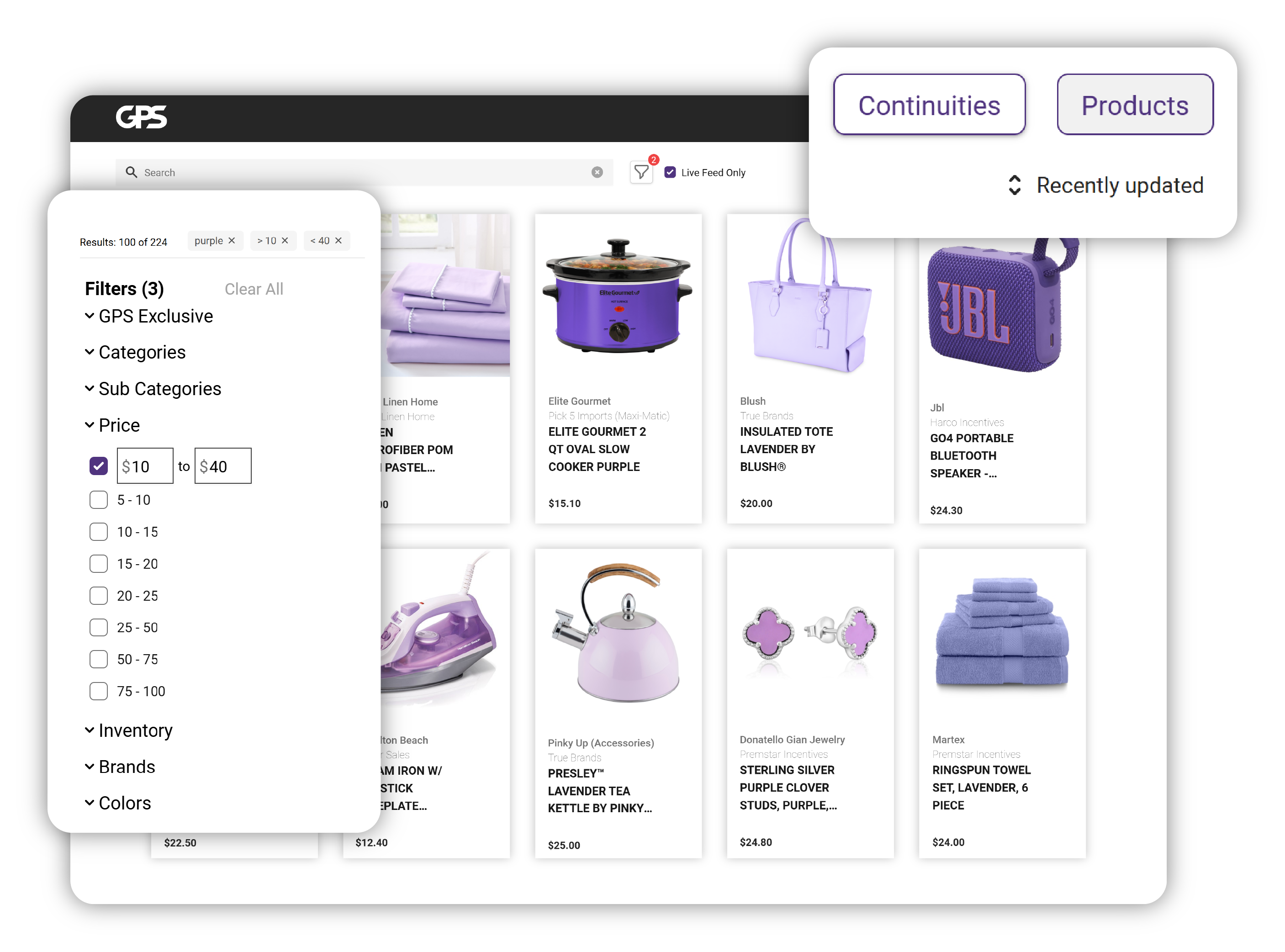Click Clear All filters link

[x=254, y=289]
